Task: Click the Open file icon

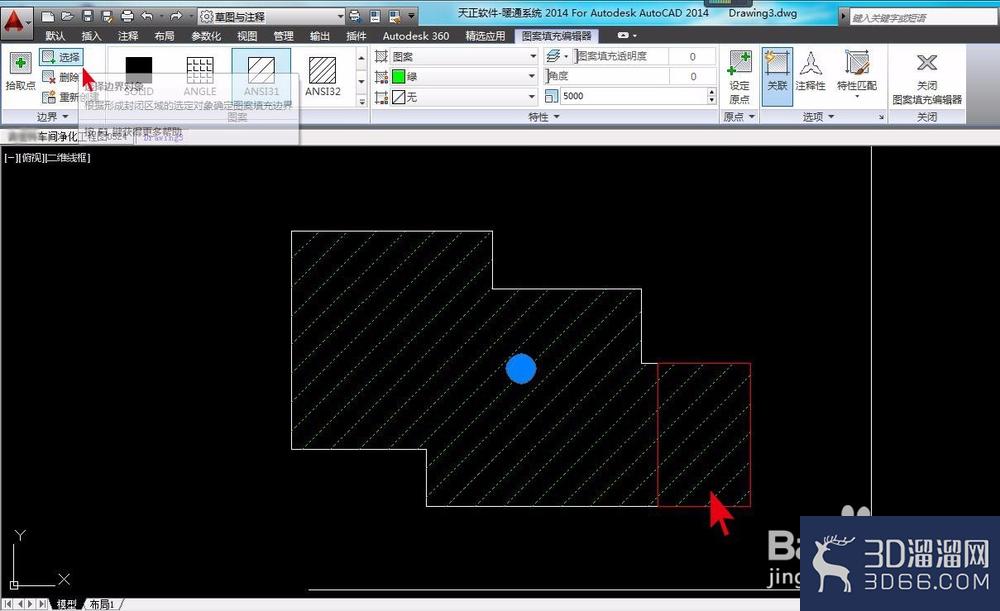Action: pos(67,16)
